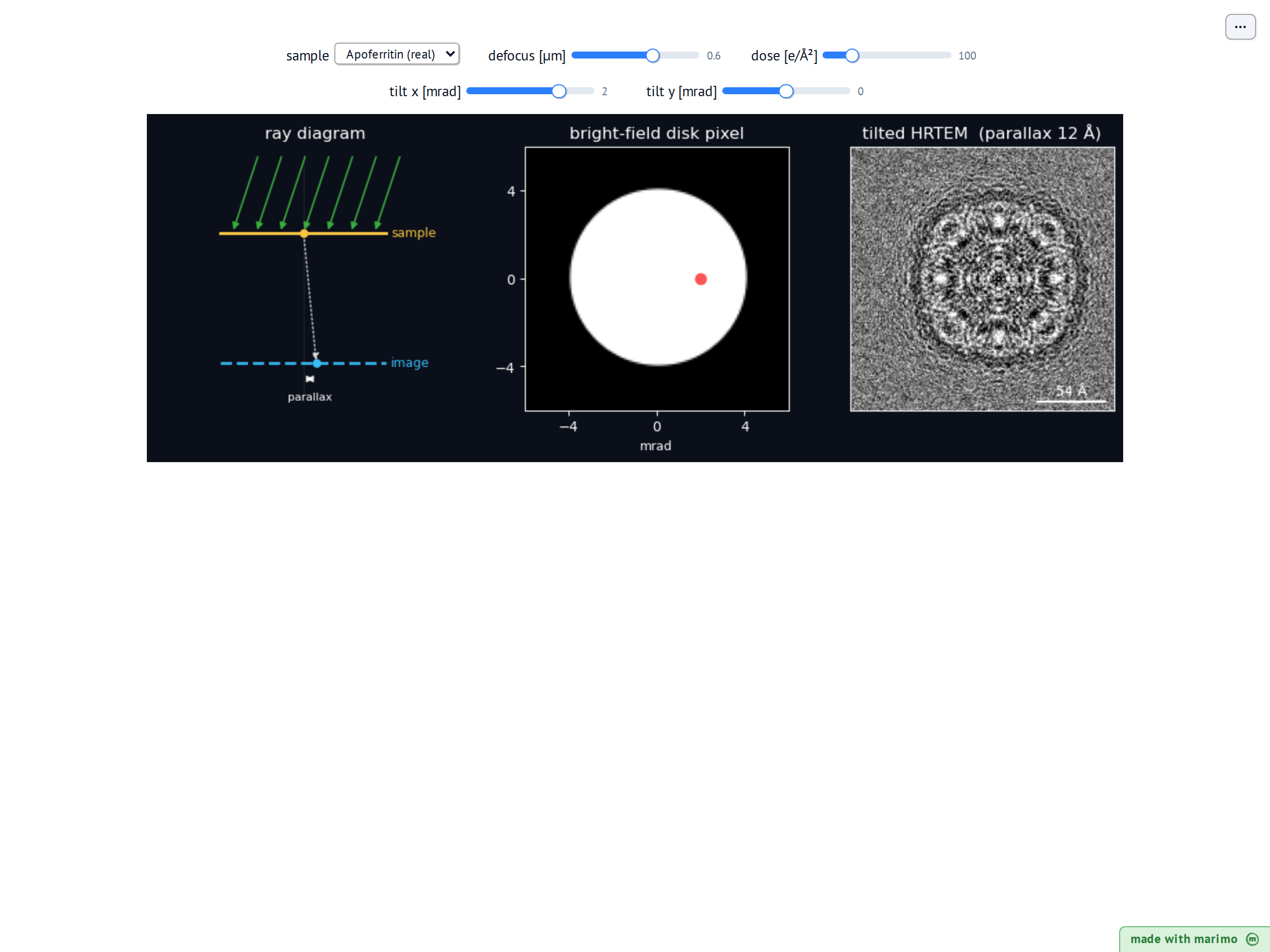This screenshot has height=952, width=1270.
Task: Click the '54 Å' scale bar label
Action: click(1071, 391)
